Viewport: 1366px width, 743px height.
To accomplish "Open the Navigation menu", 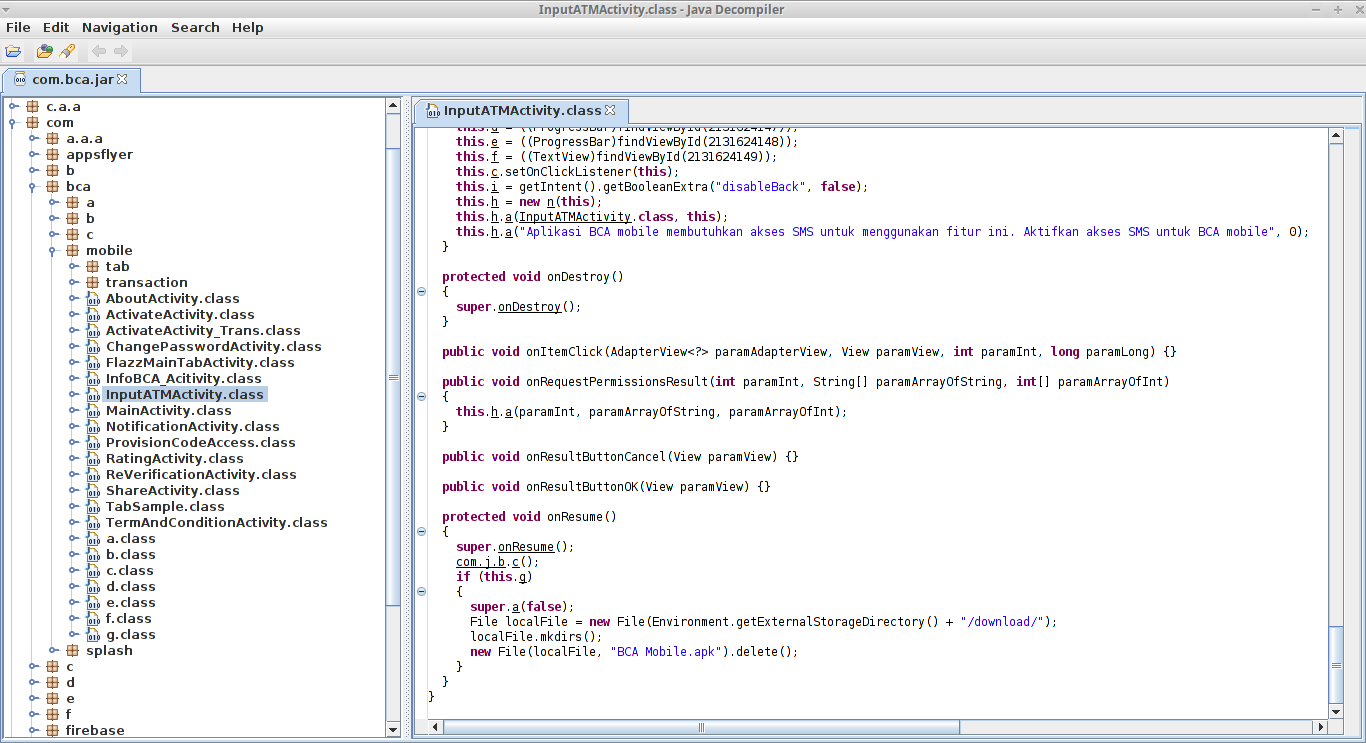I will (120, 27).
